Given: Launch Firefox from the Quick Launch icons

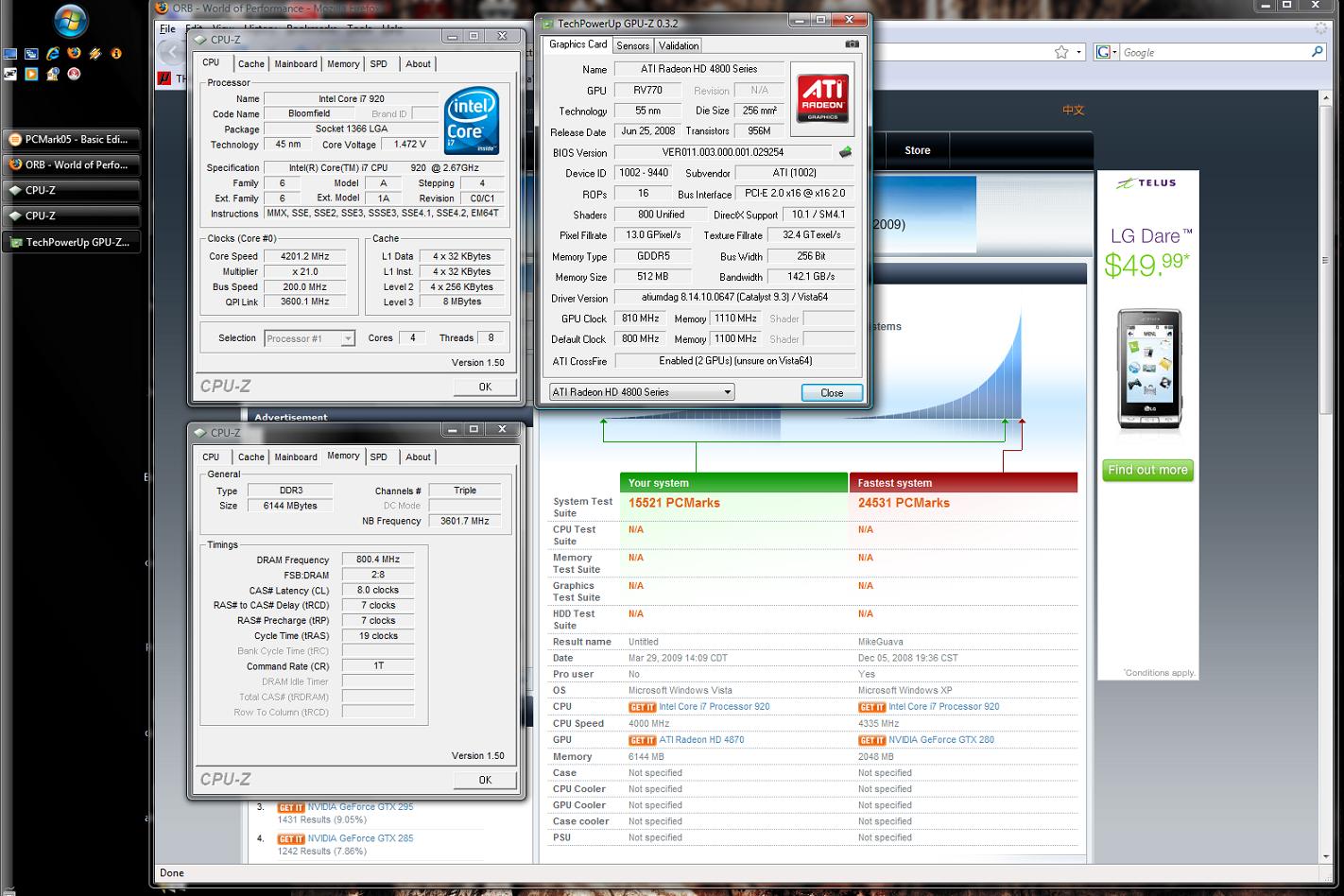Looking at the screenshot, I should [74, 53].
